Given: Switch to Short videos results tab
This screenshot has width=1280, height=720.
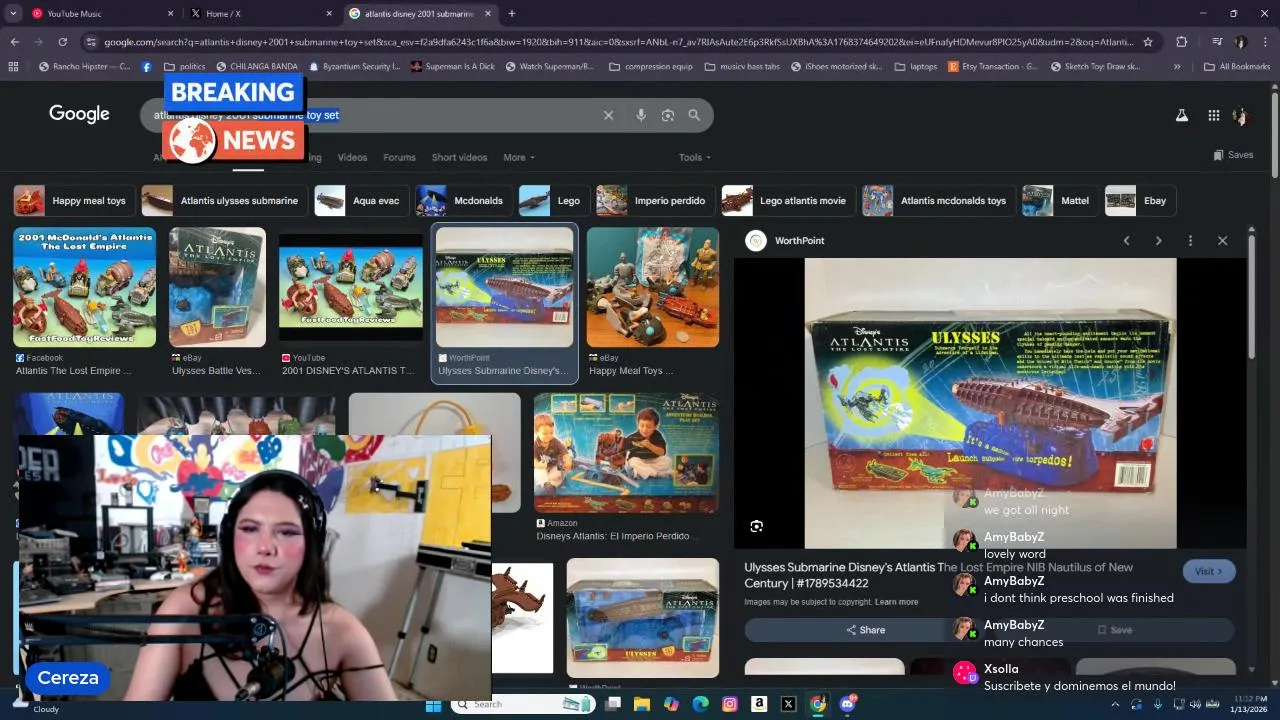Looking at the screenshot, I should click(x=459, y=157).
